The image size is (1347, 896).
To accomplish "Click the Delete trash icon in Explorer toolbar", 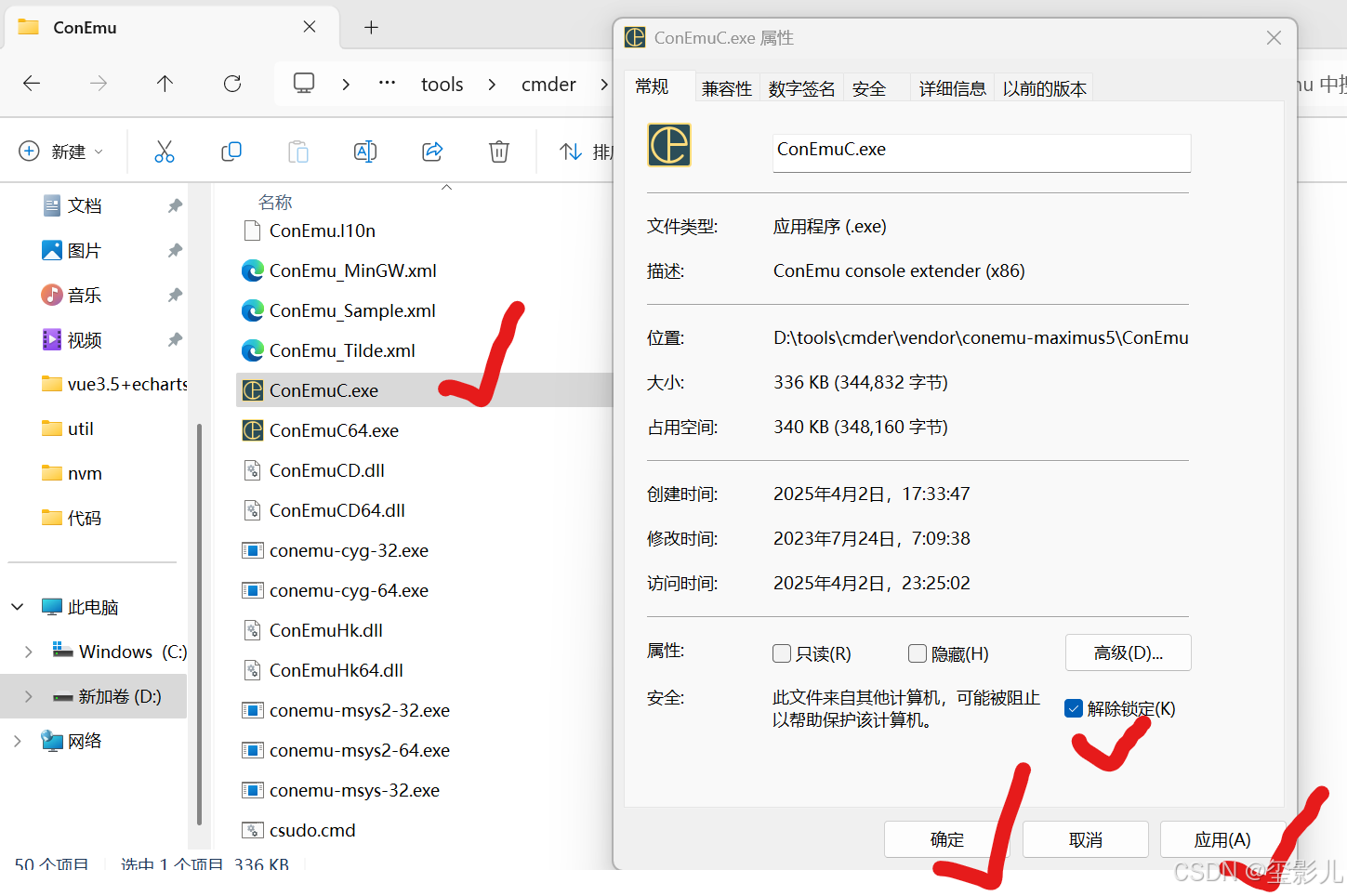I will click(x=499, y=152).
